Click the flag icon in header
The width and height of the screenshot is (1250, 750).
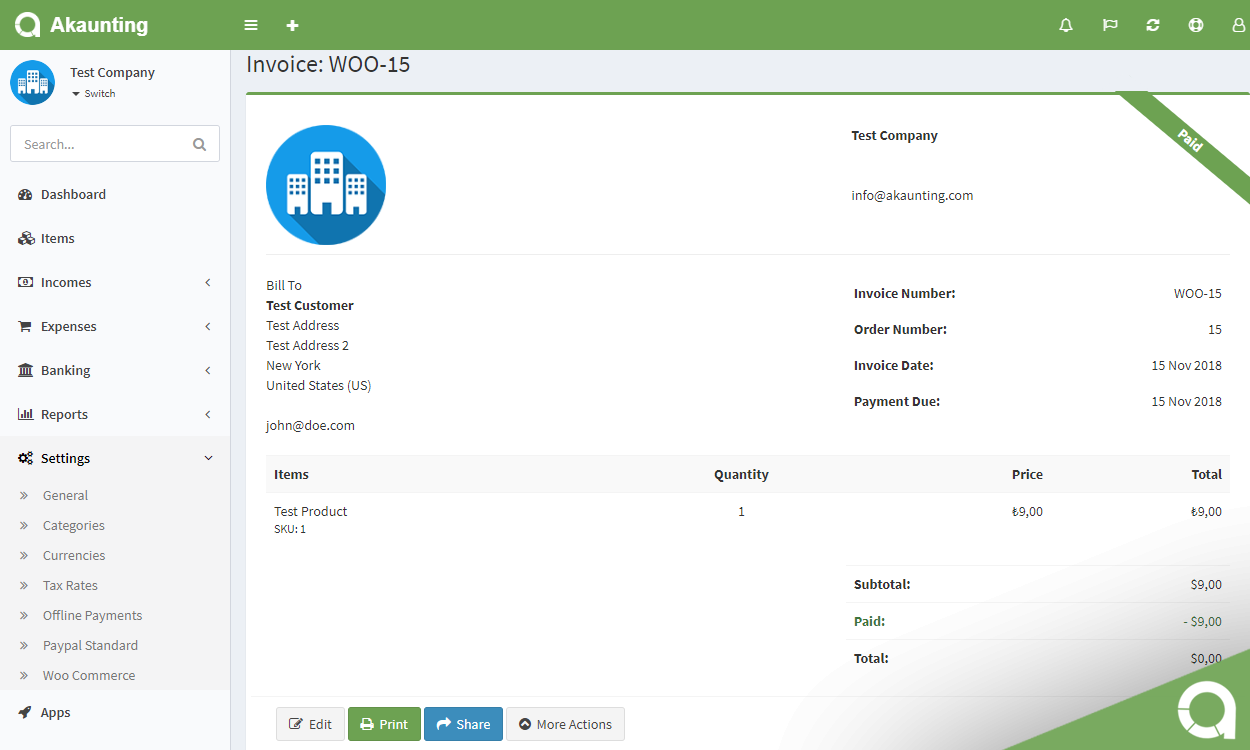tap(1110, 25)
